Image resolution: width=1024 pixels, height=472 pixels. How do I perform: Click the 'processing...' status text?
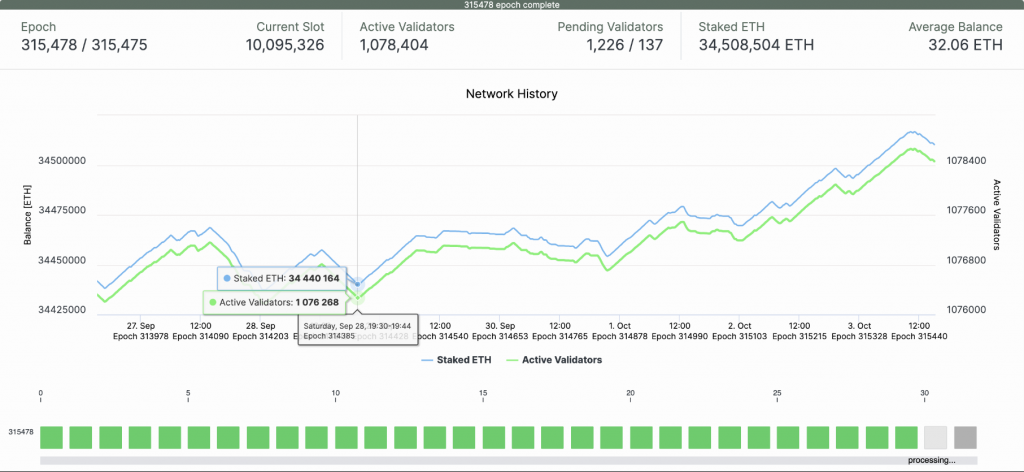tap(931, 460)
